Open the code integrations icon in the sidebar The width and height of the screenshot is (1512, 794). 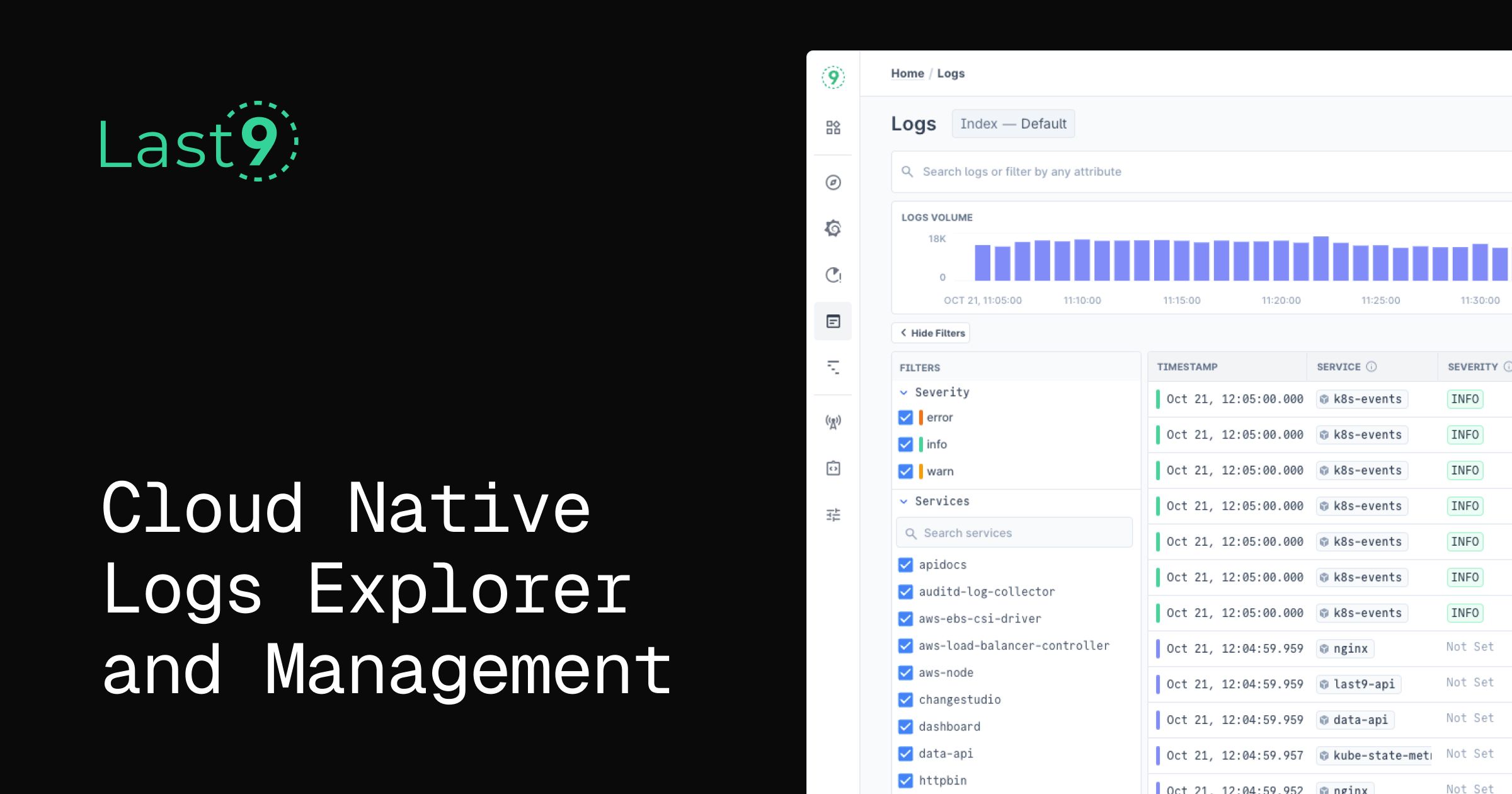(x=833, y=468)
